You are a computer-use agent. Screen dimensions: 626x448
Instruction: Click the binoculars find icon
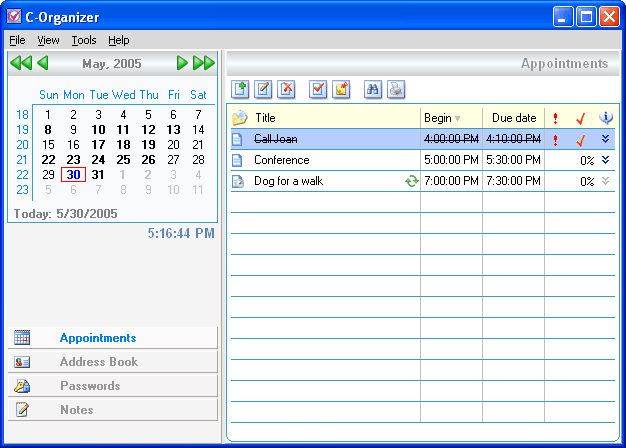click(x=372, y=89)
